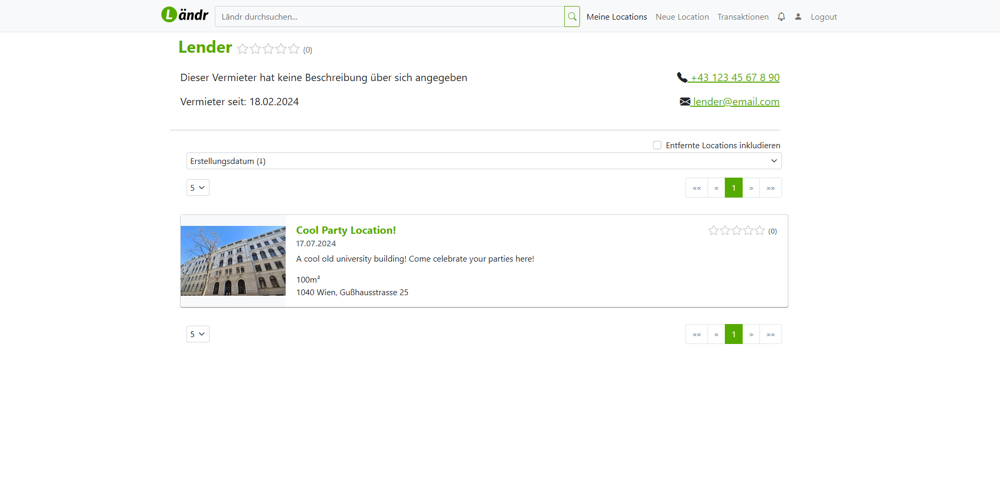
Task: Click the Ländr logo
Action: [184, 15]
